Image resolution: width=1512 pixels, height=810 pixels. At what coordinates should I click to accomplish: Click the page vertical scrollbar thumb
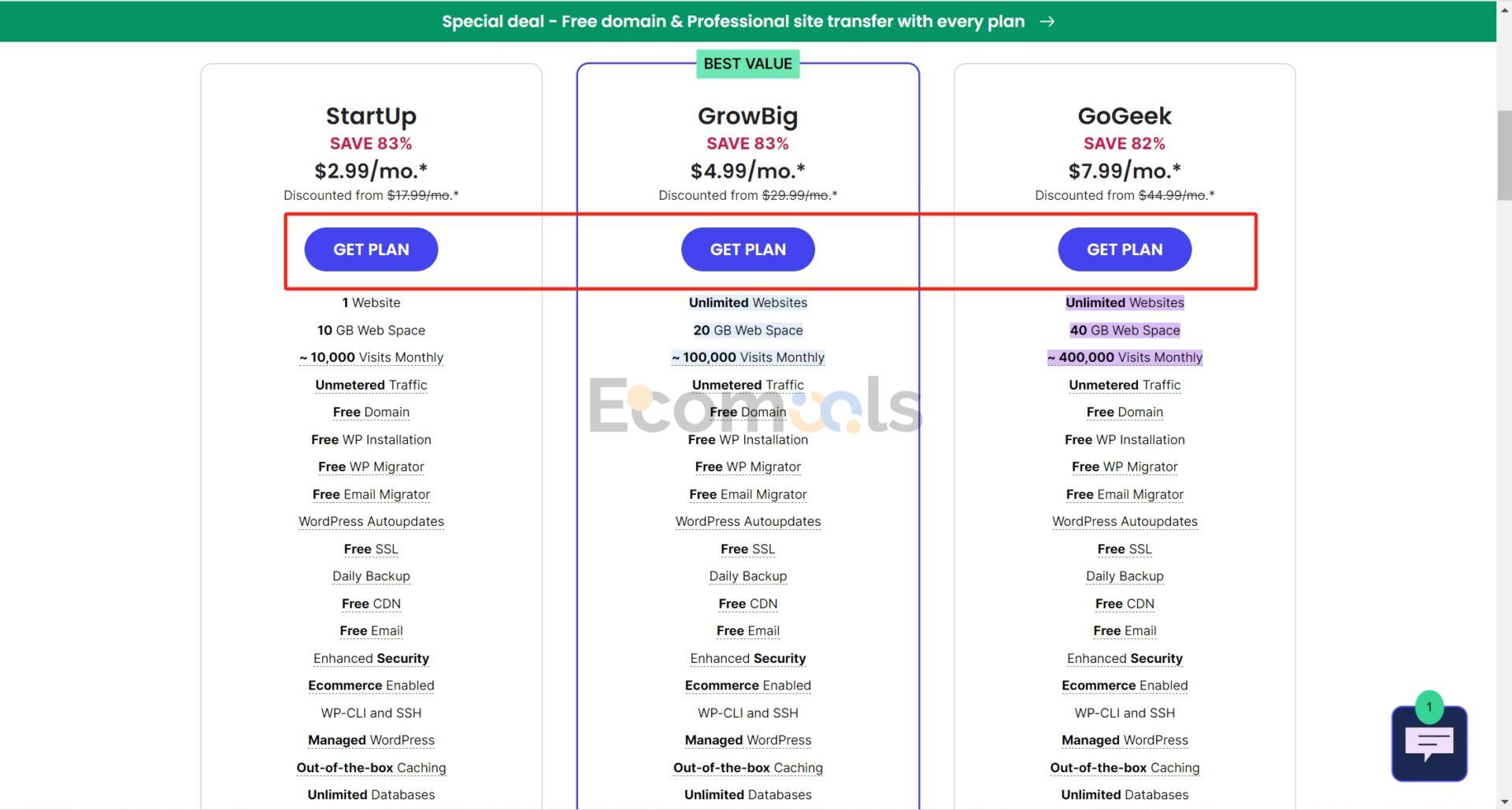pyautogui.click(x=1504, y=156)
